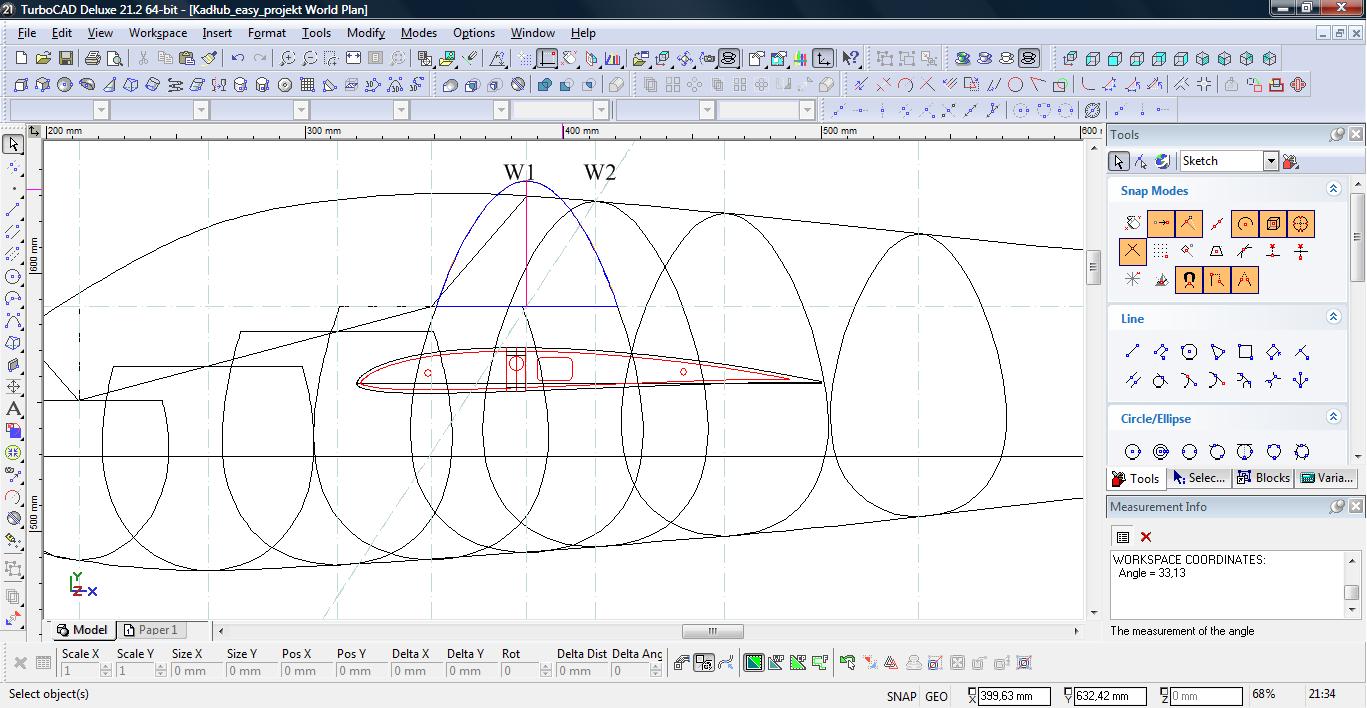Select the Rectangle line tool in Line panel

[x=1245, y=352]
